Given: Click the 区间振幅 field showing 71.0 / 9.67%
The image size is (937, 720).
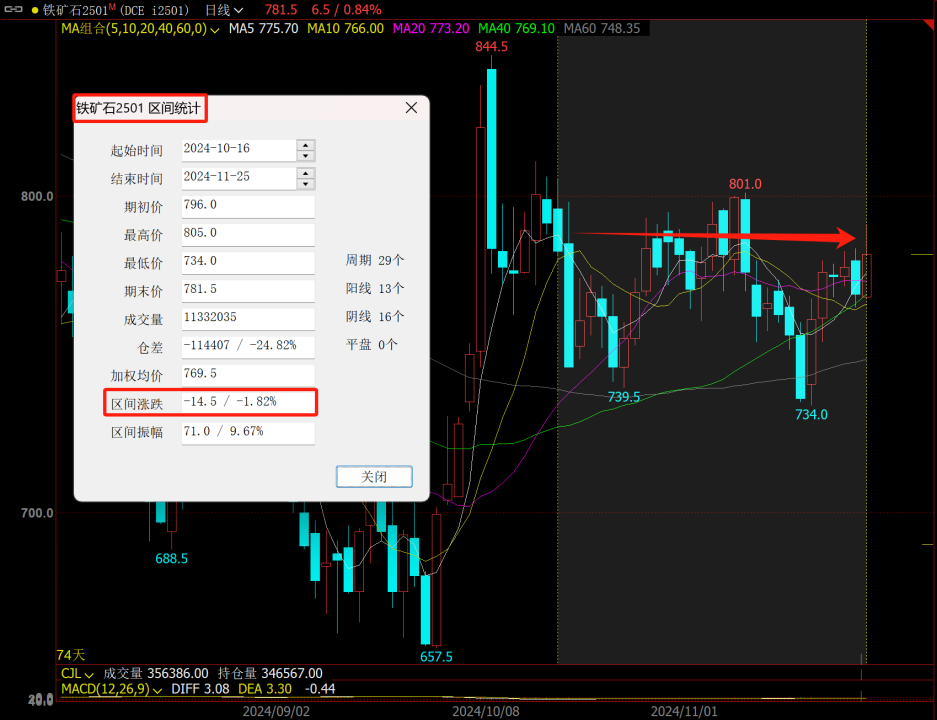Looking at the screenshot, I should [248, 433].
